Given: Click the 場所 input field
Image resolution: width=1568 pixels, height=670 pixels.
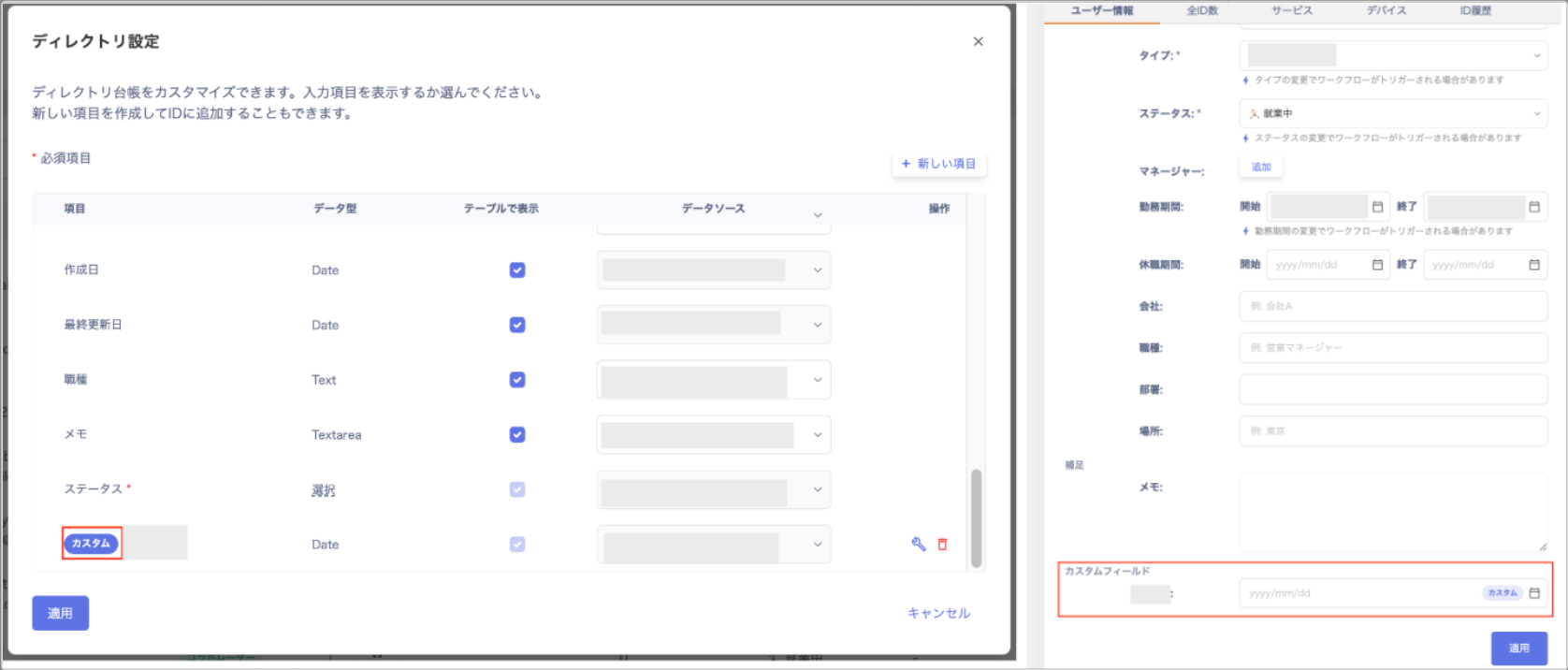Looking at the screenshot, I should point(1393,431).
